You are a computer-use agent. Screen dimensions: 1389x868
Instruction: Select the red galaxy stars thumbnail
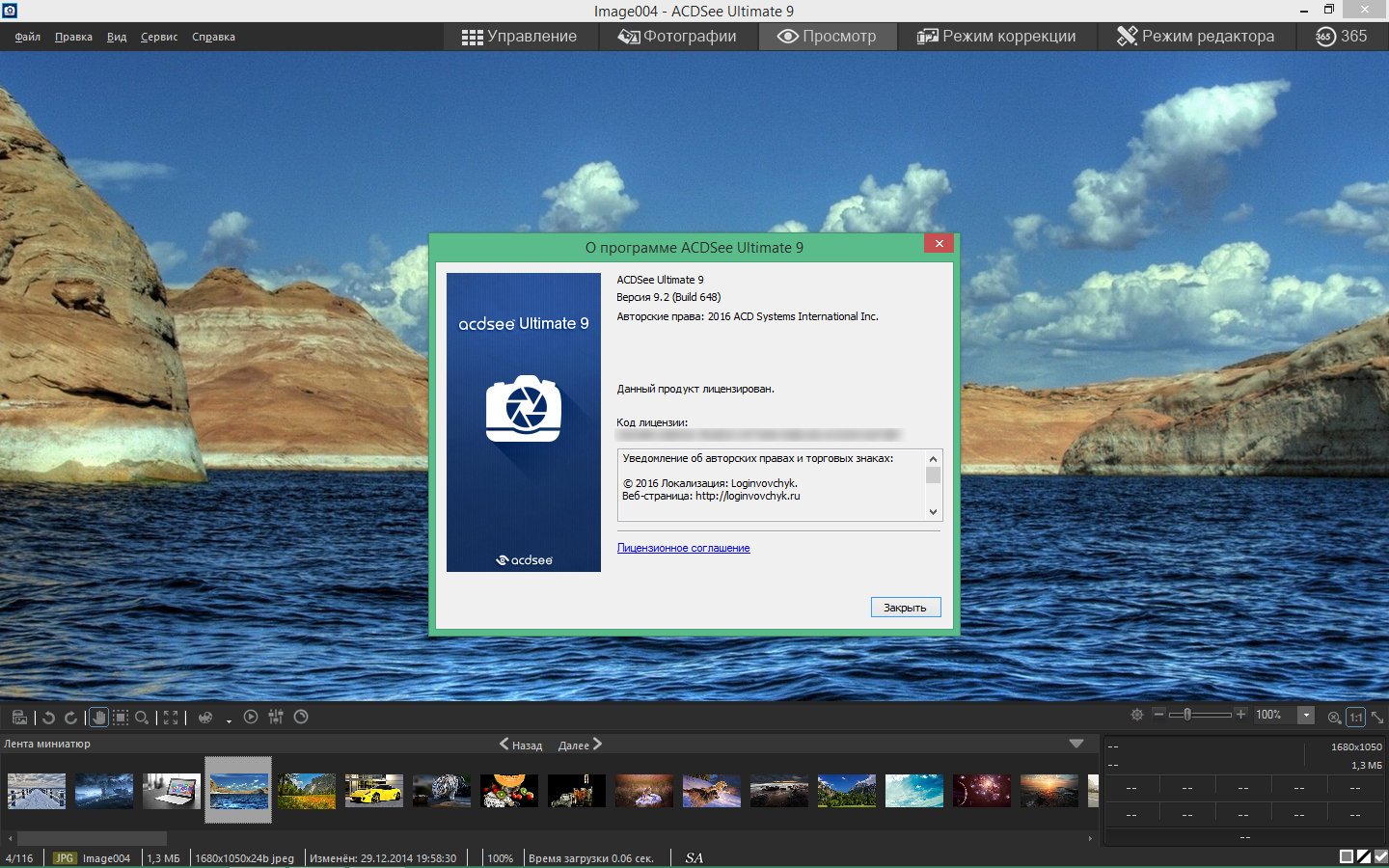pyautogui.click(x=982, y=791)
